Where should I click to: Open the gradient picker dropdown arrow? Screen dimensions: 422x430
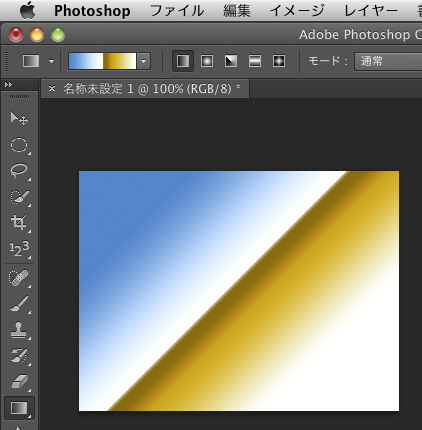[x=143, y=61]
